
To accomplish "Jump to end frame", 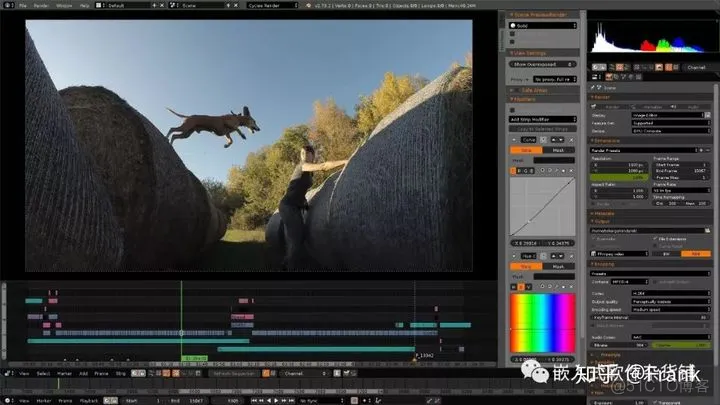I will coord(291,401).
